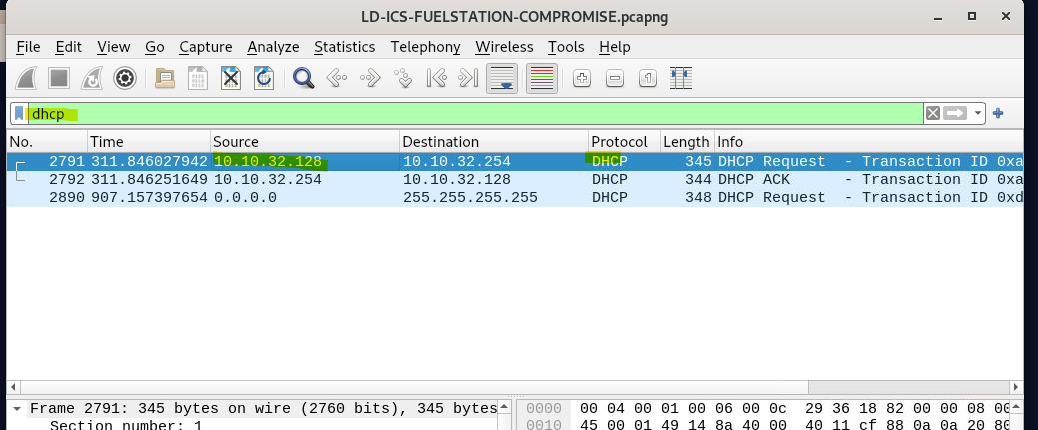Select packet 2890 DHCP Request row
Screen dimensions: 1038x430
tap(400, 197)
